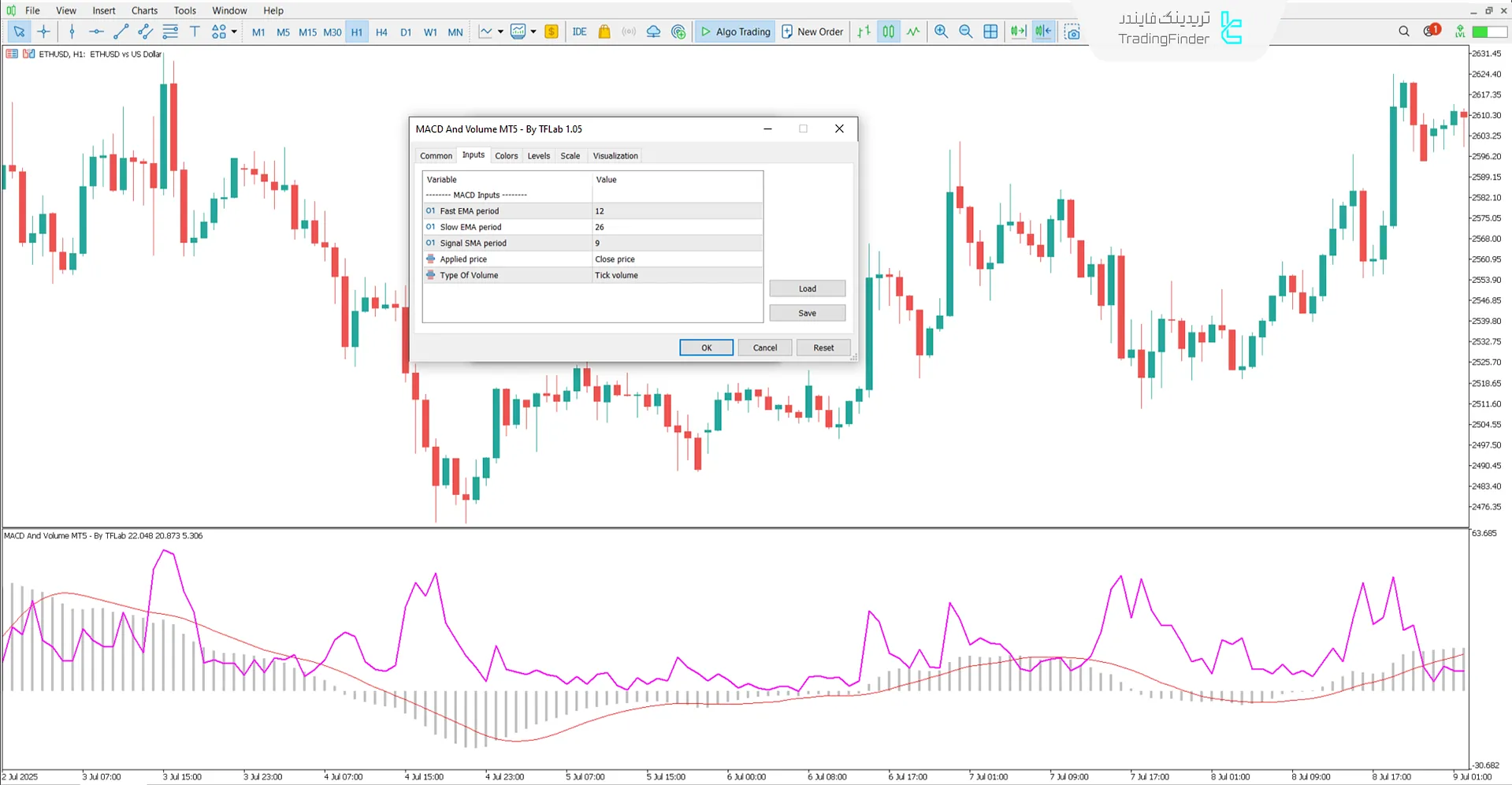This screenshot has width=1512, height=785.
Task: Click the Market Watch dollar icon
Action: (x=551, y=32)
